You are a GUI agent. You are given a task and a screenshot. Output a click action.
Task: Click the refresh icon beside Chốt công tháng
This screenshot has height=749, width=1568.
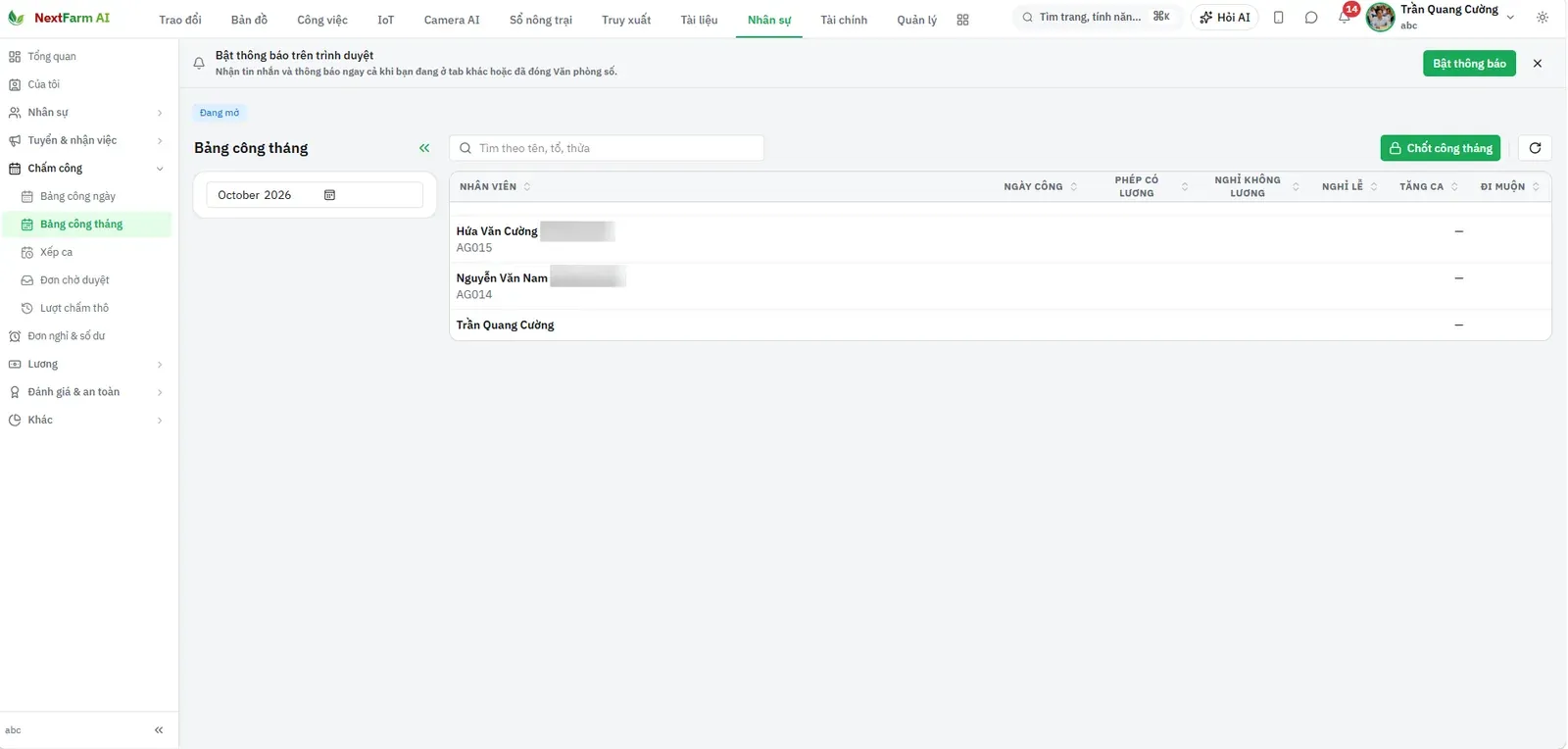pos(1535,148)
